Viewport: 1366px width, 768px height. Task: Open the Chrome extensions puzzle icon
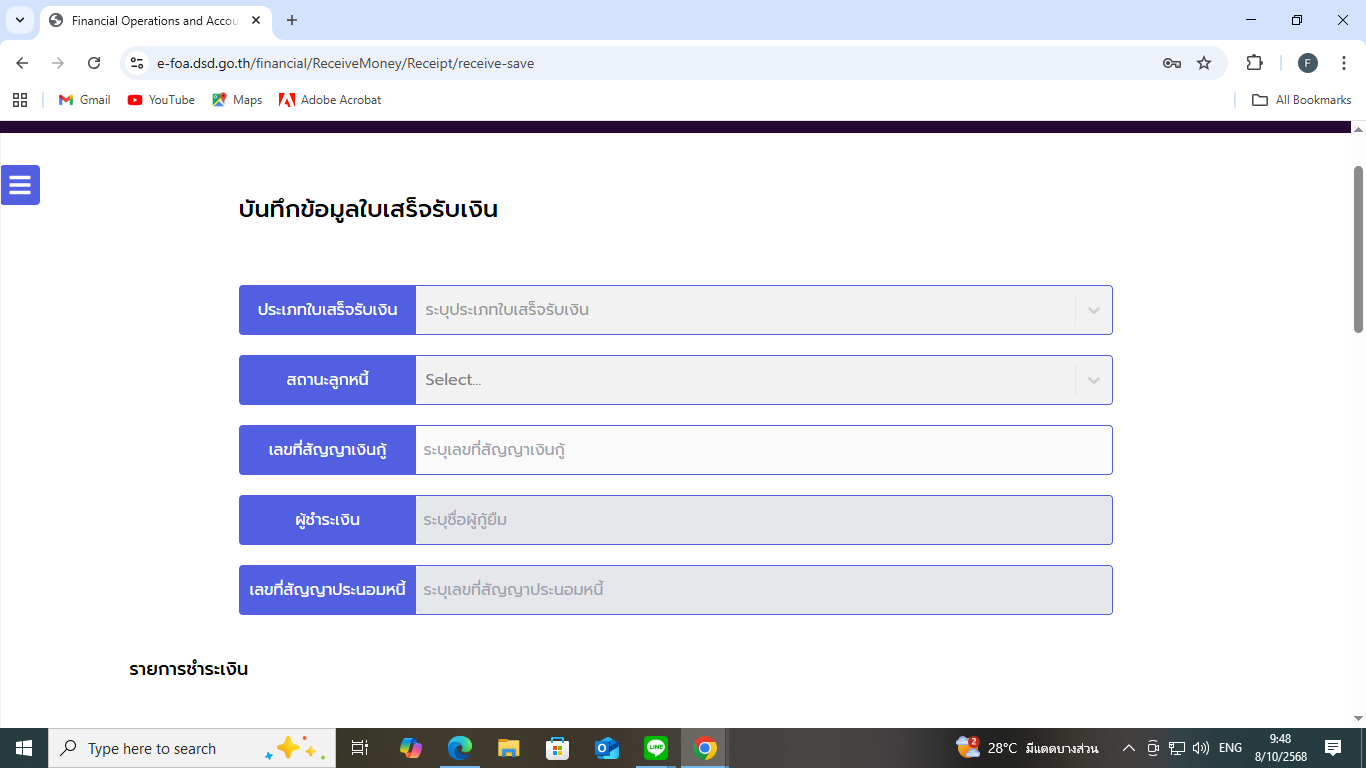pyautogui.click(x=1254, y=63)
